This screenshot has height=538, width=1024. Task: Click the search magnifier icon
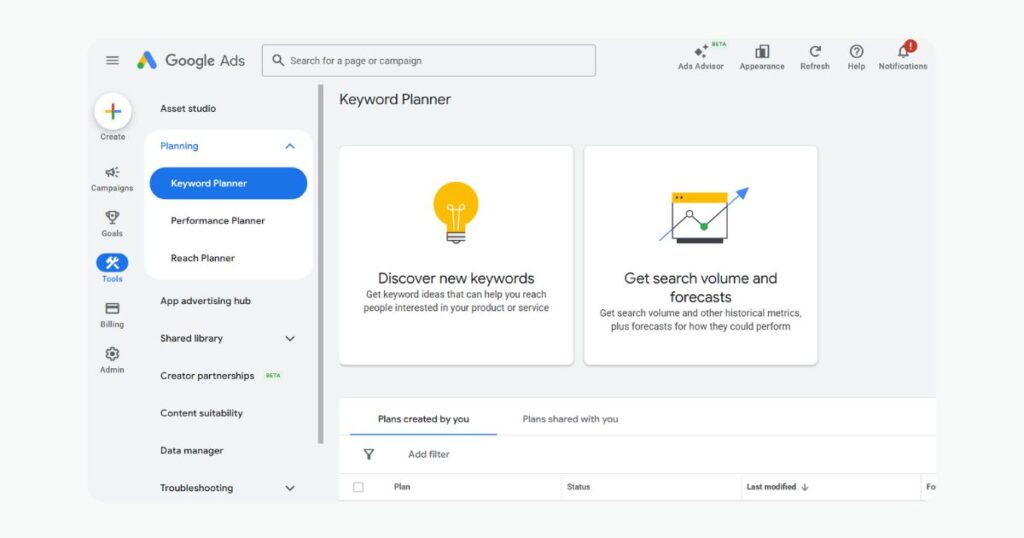(278, 60)
